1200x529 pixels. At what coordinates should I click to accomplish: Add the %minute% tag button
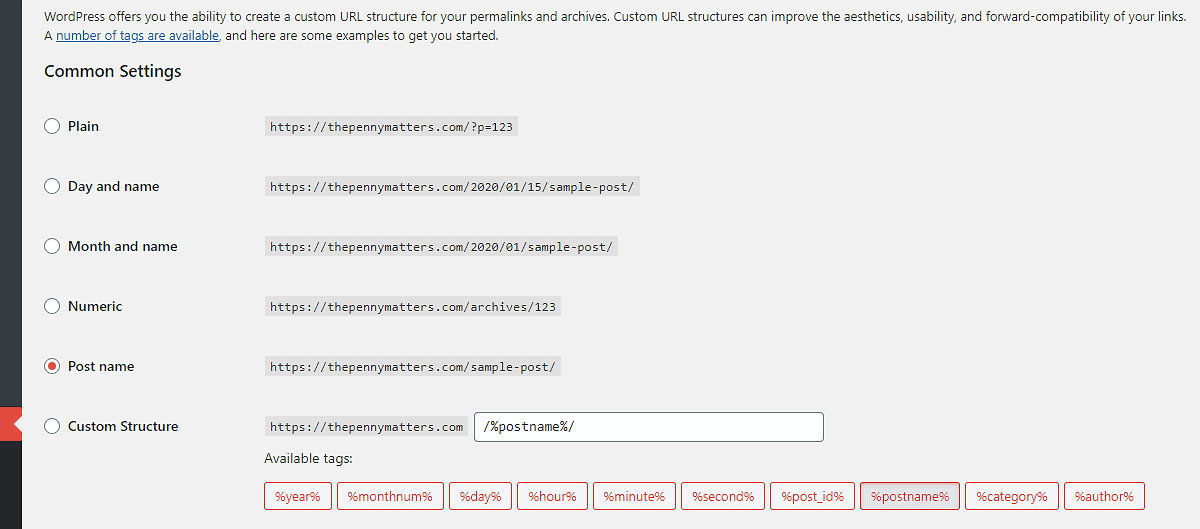(x=634, y=496)
